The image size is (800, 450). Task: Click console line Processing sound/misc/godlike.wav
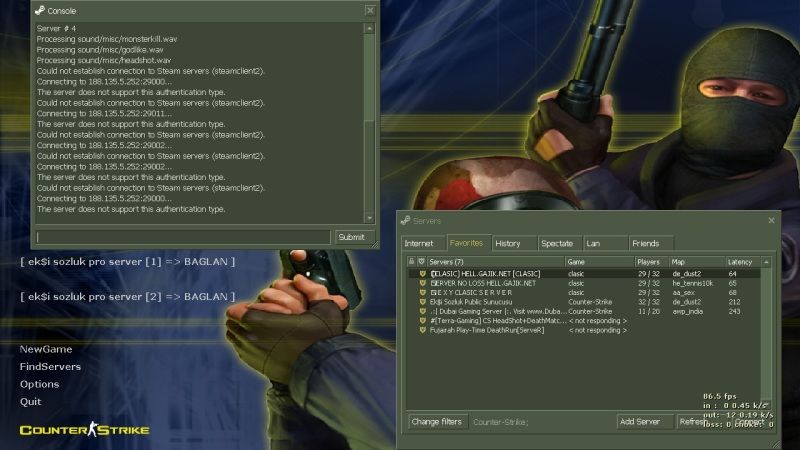pyautogui.click(x=100, y=49)
